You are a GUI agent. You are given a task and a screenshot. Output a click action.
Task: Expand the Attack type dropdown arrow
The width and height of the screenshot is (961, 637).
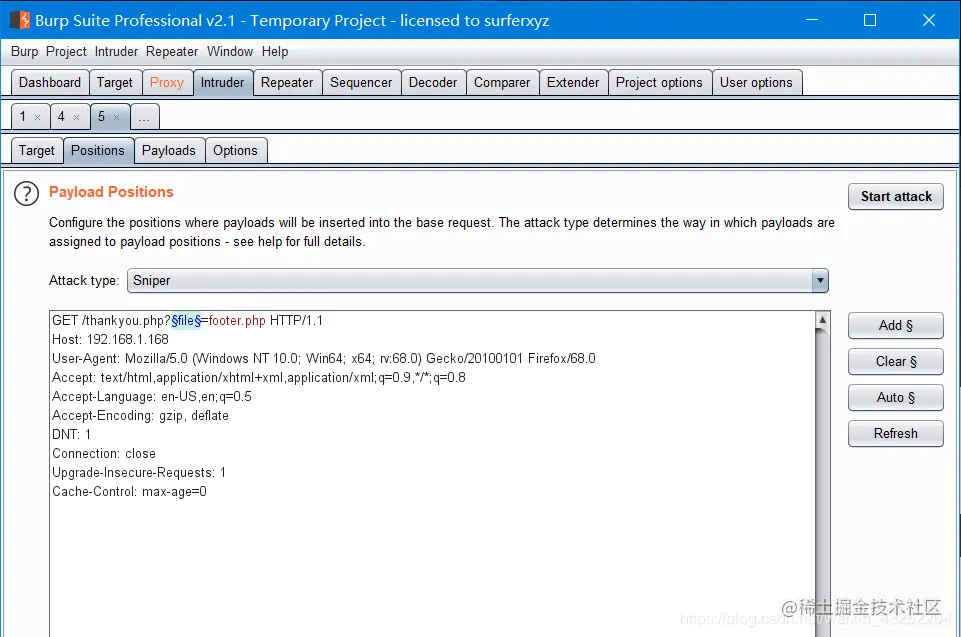(820, 281)
